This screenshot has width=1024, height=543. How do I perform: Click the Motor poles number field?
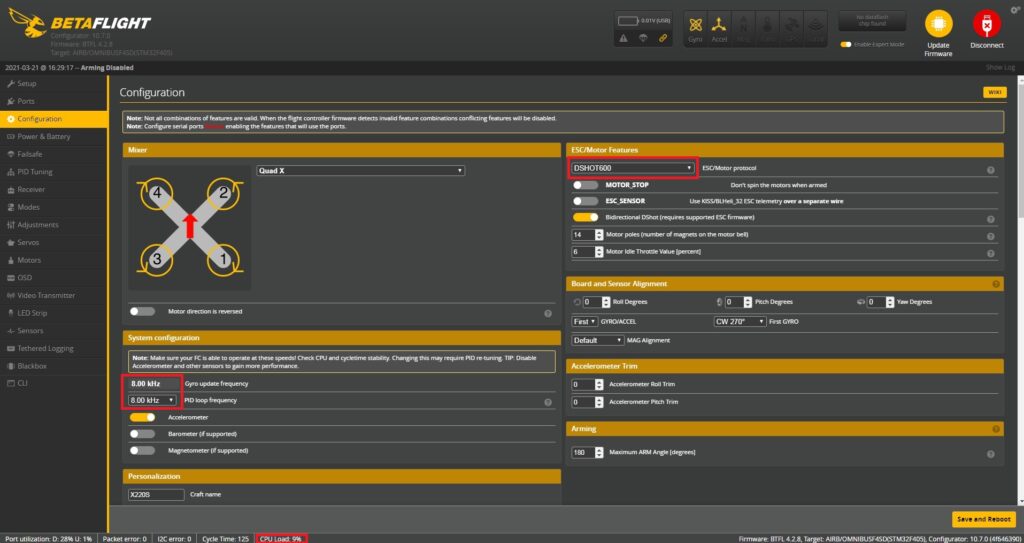tap(587, 235)
